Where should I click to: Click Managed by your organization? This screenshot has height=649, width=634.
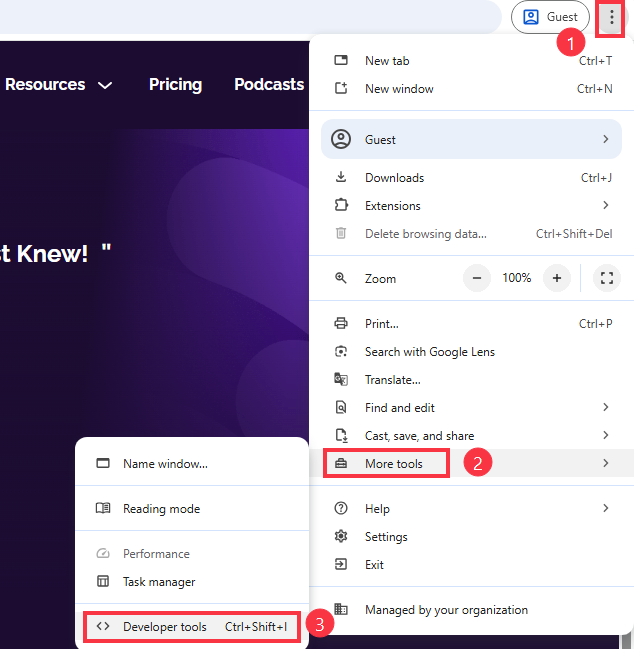(x=472, y=610)
